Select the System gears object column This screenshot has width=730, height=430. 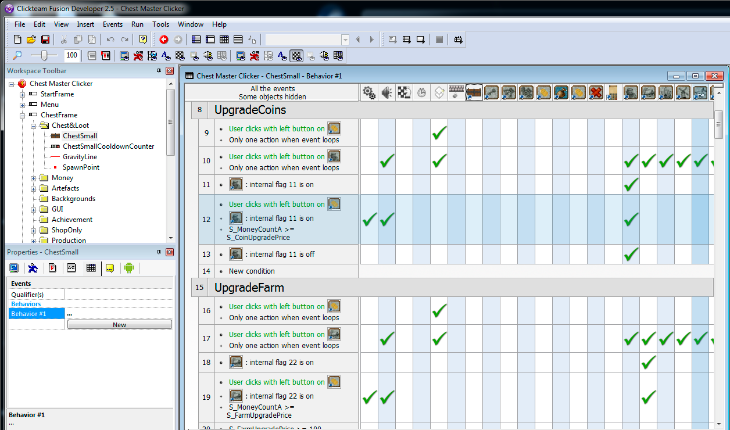click(369, 93)
